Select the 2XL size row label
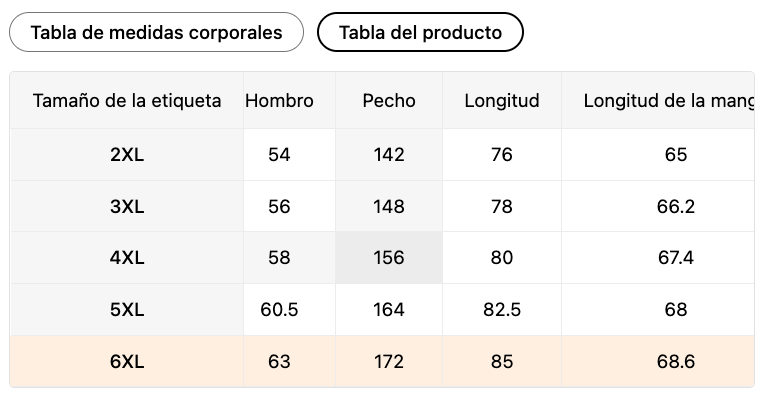The width and height of the screenshot is (772, 402). point(127,155)
